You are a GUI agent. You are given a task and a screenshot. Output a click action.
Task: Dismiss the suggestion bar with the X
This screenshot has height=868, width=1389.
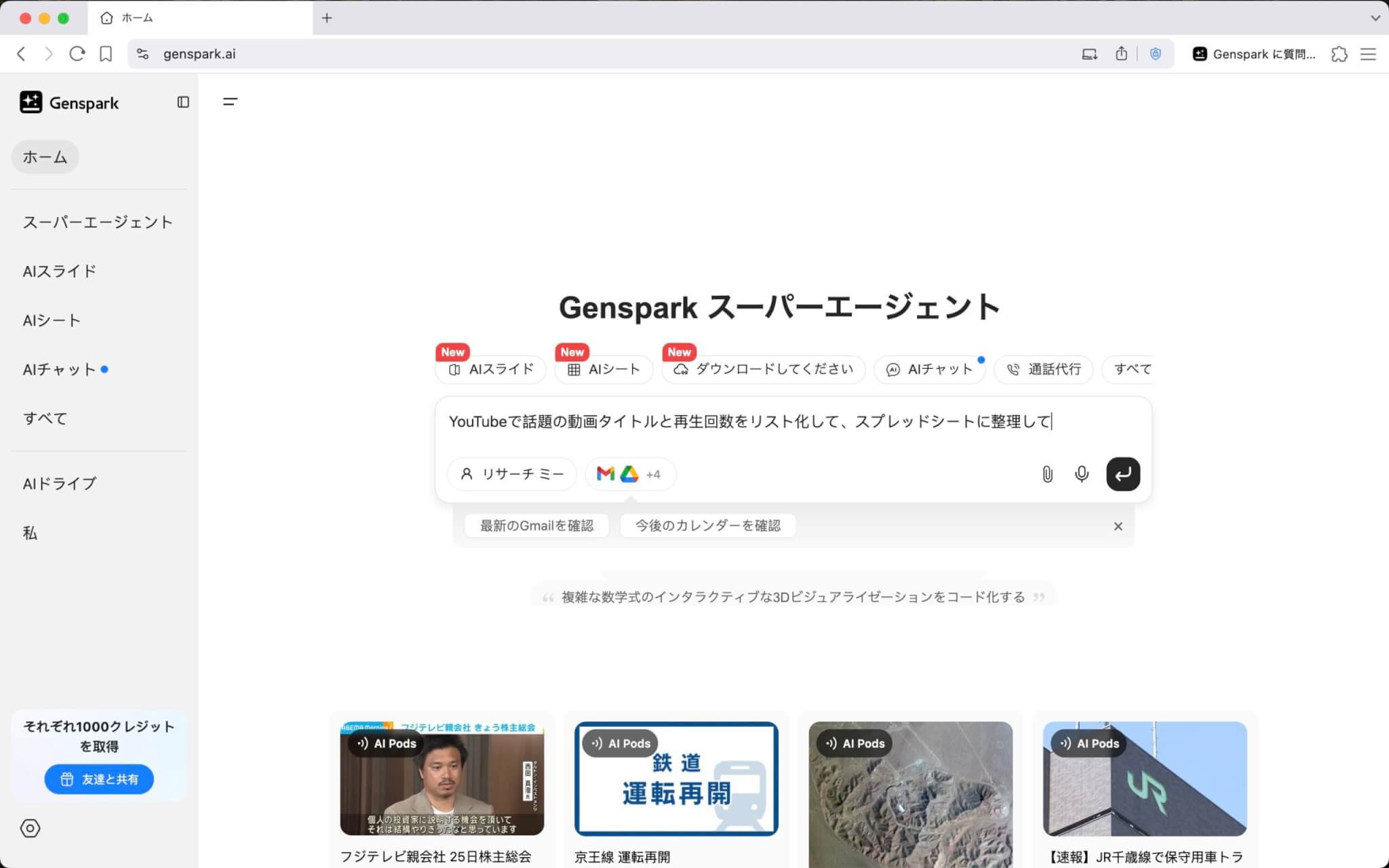click(1118, 526)
